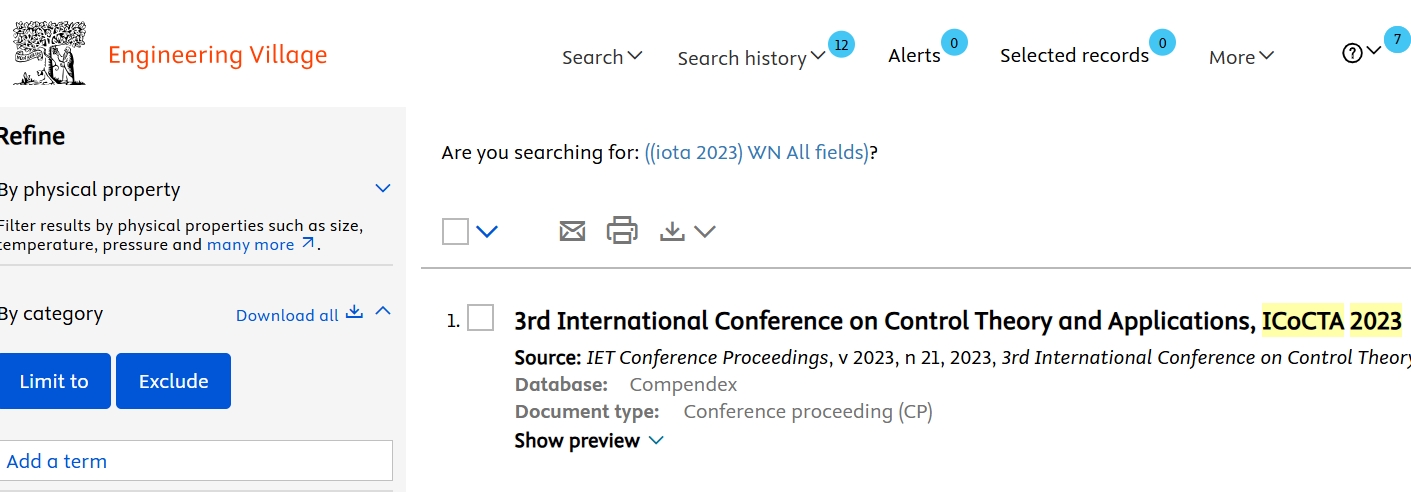Email the selected results via envelope icon
1411x492 pixels.
pyautogui.click(x=572, y=231)
